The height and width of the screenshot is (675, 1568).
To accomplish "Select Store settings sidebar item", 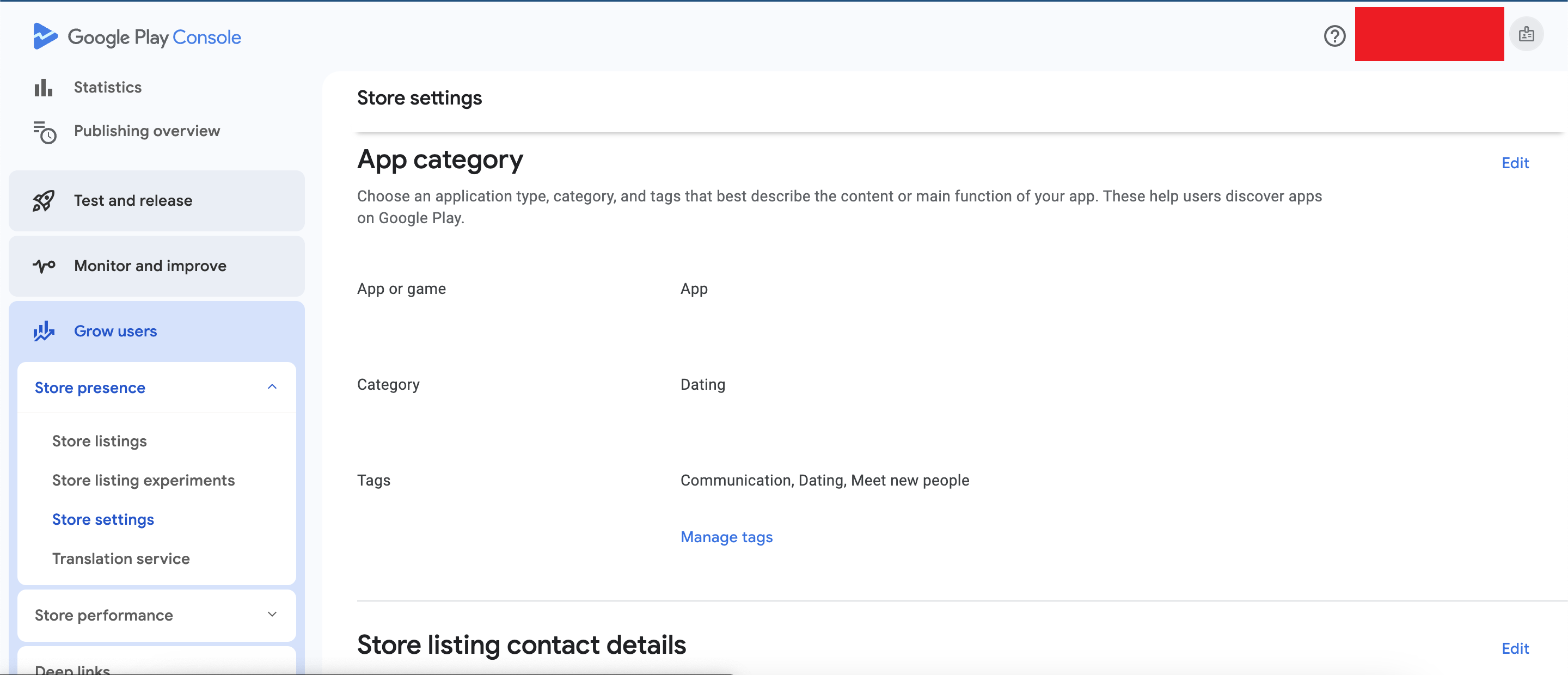I will point(103,519).
